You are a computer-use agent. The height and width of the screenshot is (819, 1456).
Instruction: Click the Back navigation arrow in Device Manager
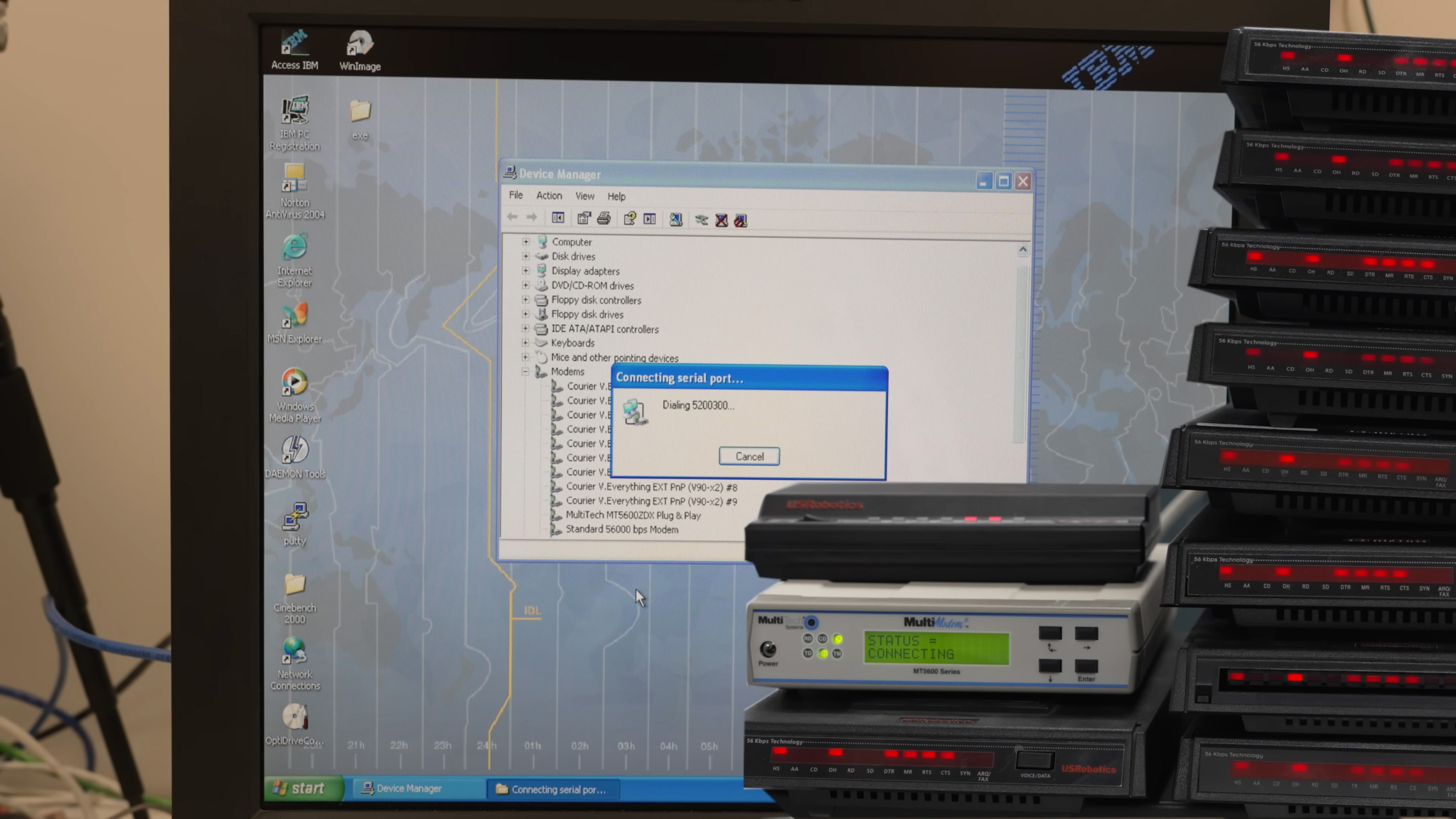point(511,218)
